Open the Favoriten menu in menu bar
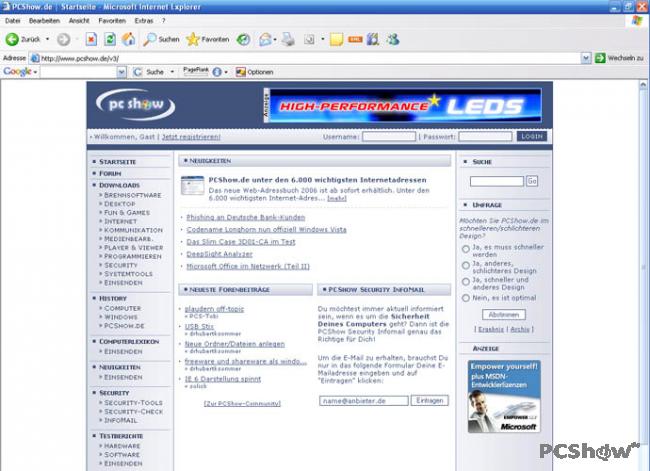The height and width of the screenshot is (471, 650). coord(112,21)
